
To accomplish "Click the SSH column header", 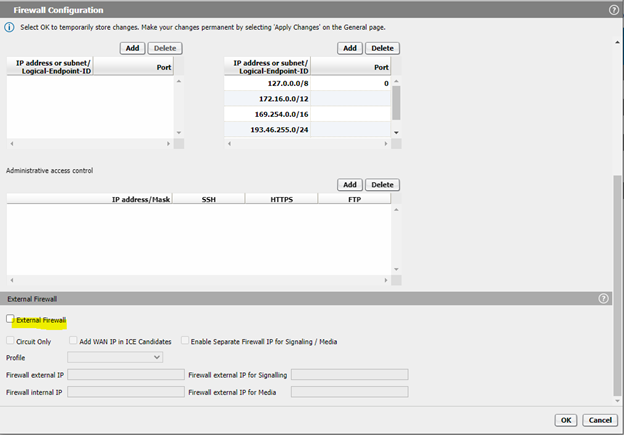I will point(209,199).
